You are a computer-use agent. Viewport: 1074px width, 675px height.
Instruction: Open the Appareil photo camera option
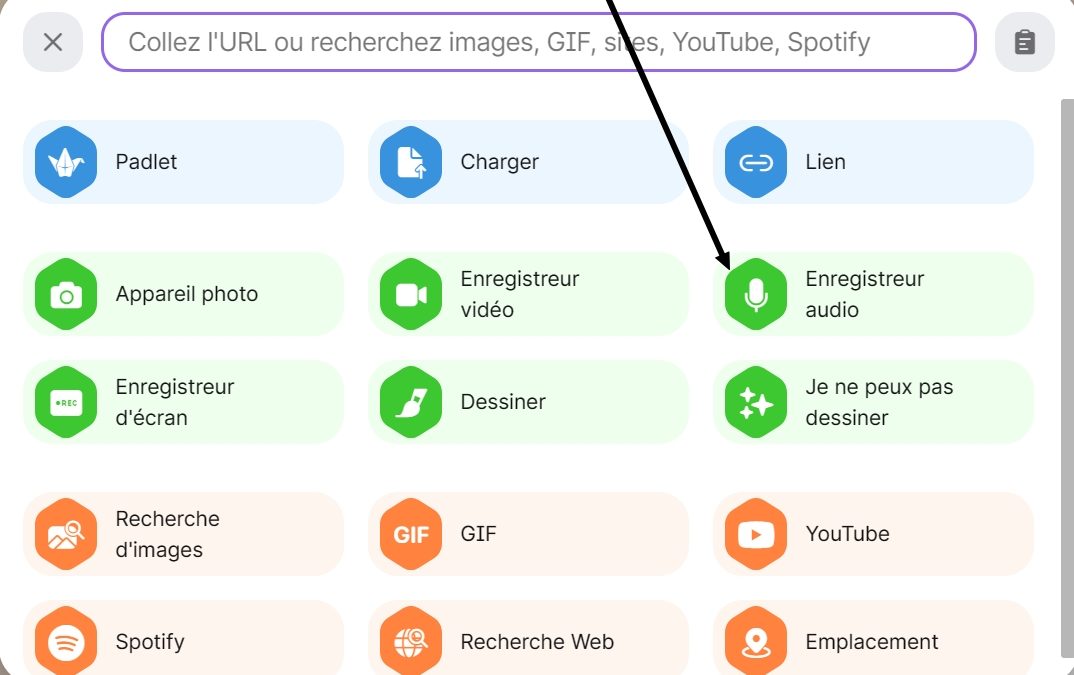[183, 294]
